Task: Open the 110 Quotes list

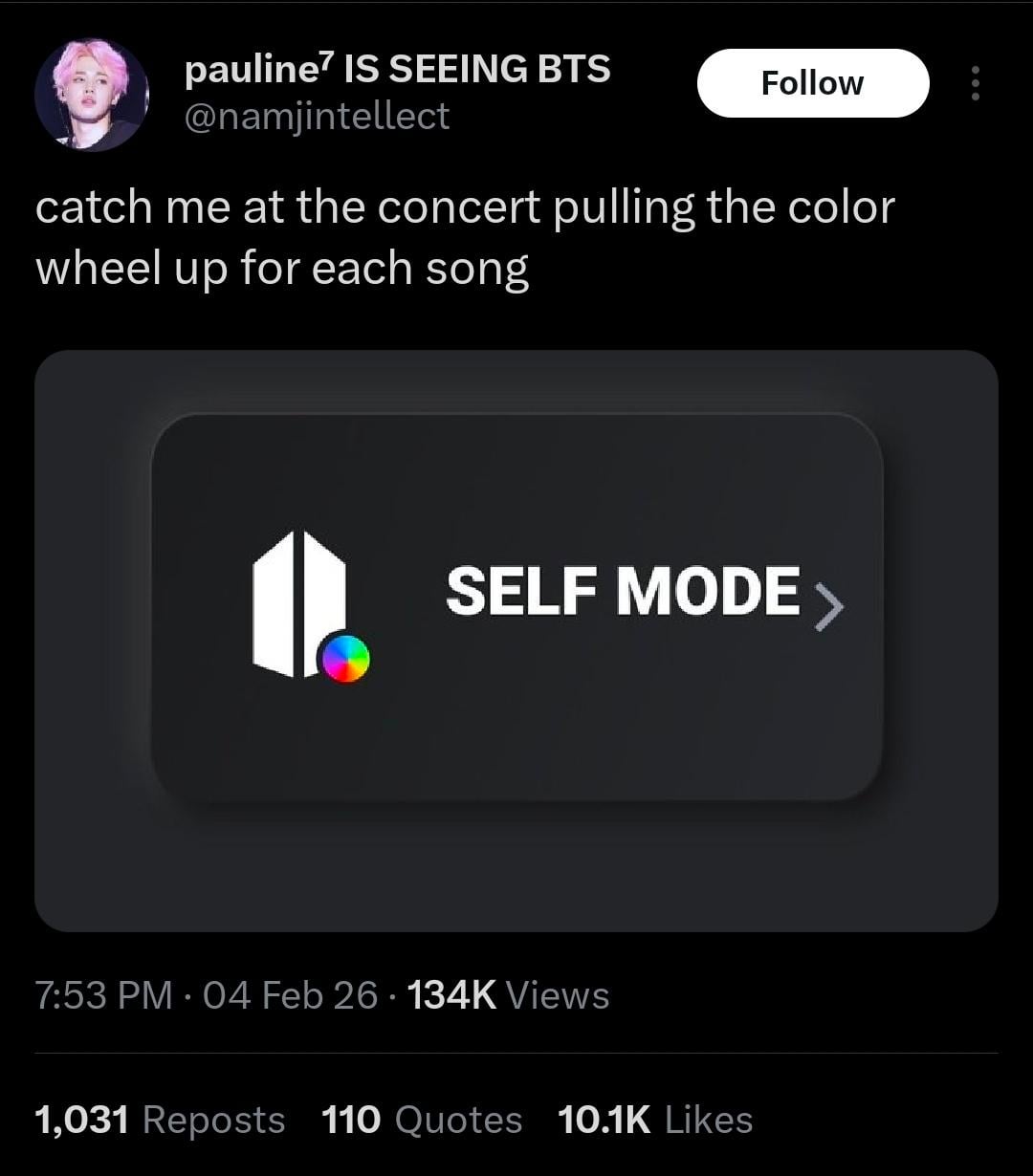Action: point(422,1120)
